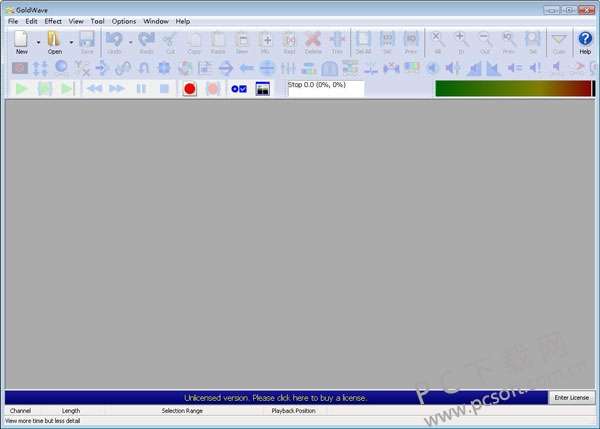600x429 pixels.
Task: Show the control visual window icon
Action: tap(262, 89)
